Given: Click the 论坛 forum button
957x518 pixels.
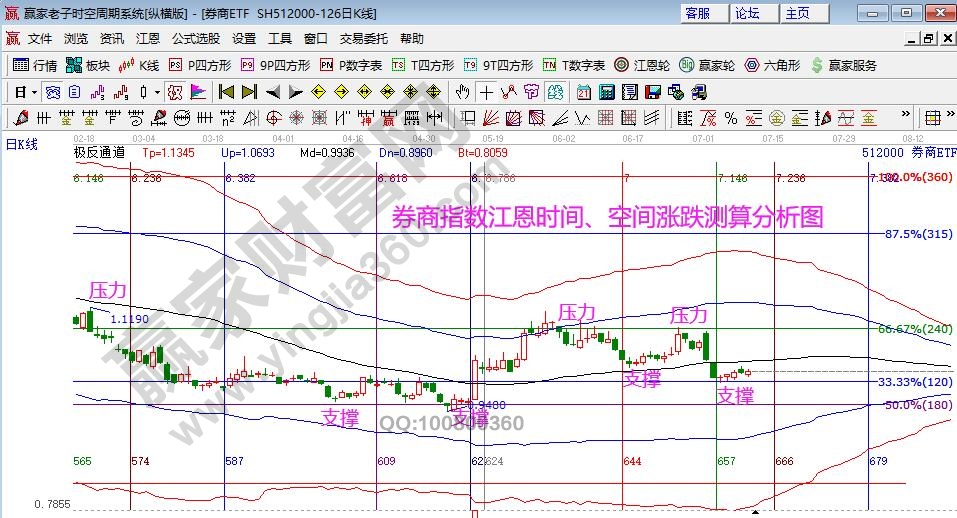Looking at the screenshot, I should click(747, 13).
